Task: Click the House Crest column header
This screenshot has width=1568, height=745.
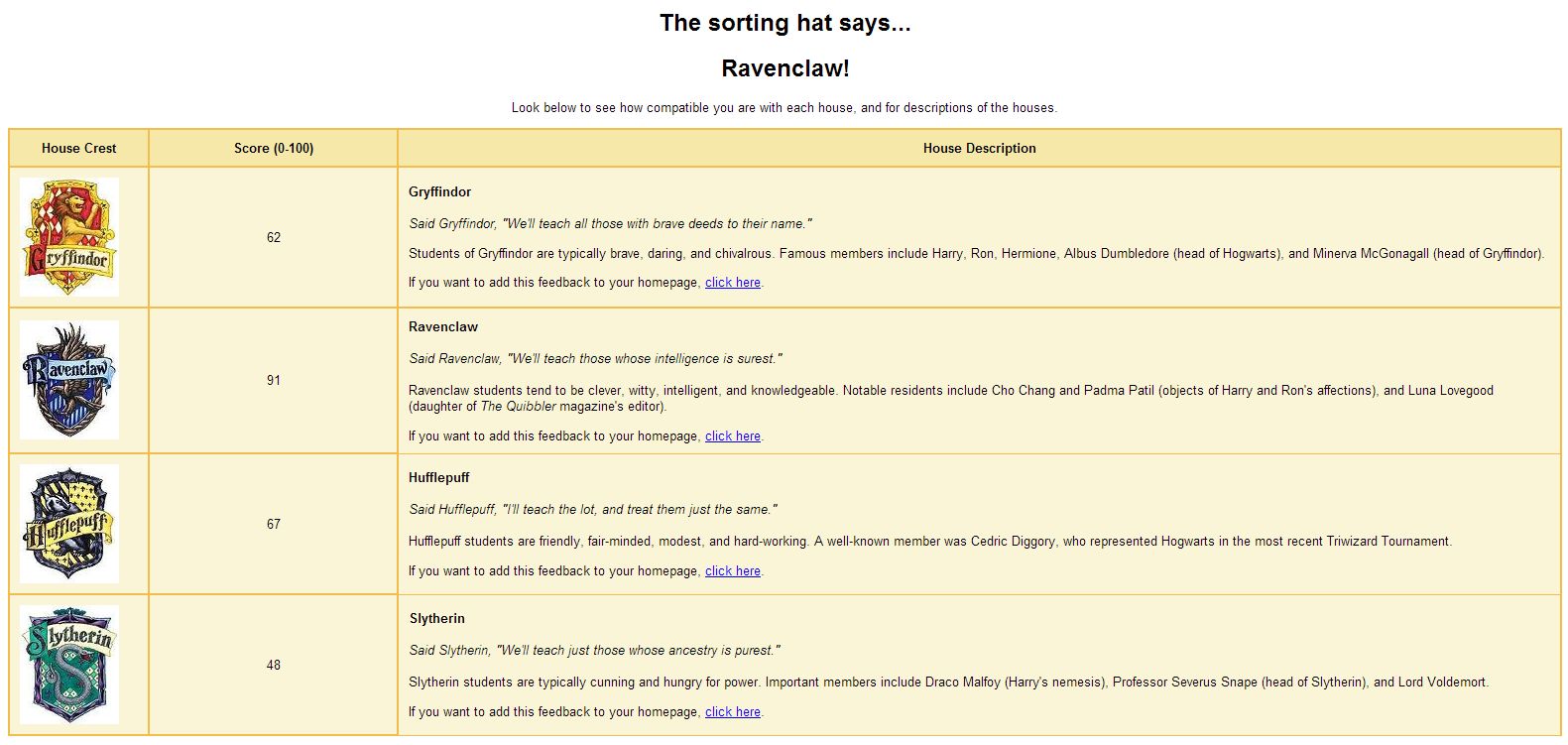Action: point(78,148)
